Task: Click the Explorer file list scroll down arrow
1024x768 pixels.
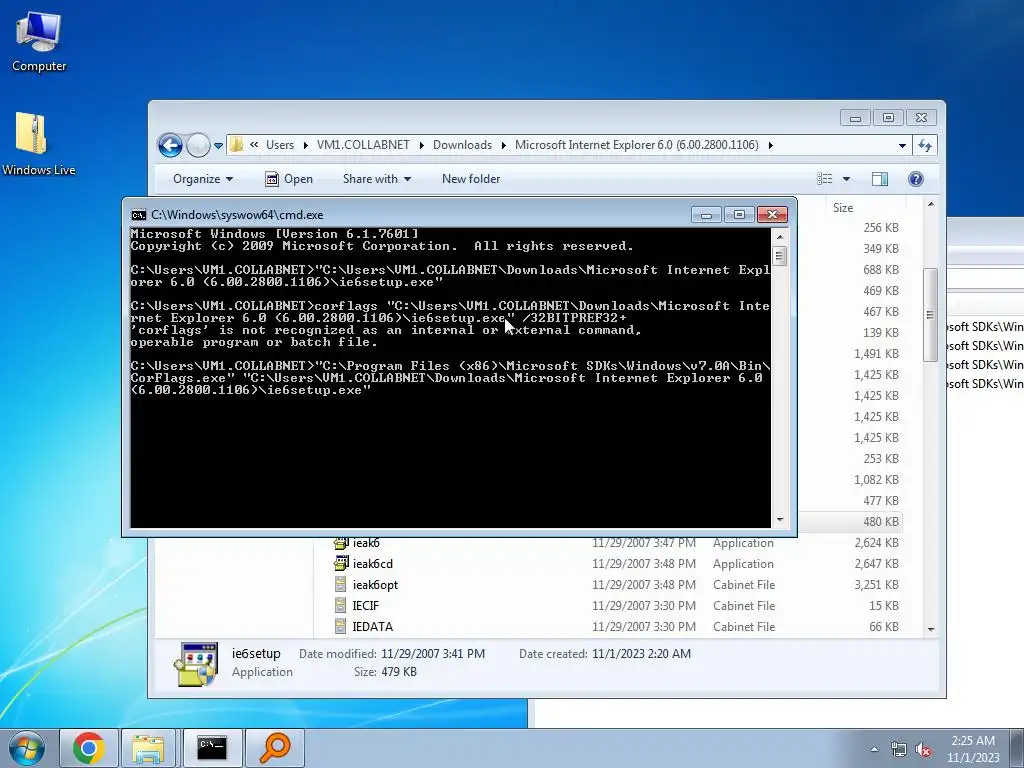Action: [931, 630]
